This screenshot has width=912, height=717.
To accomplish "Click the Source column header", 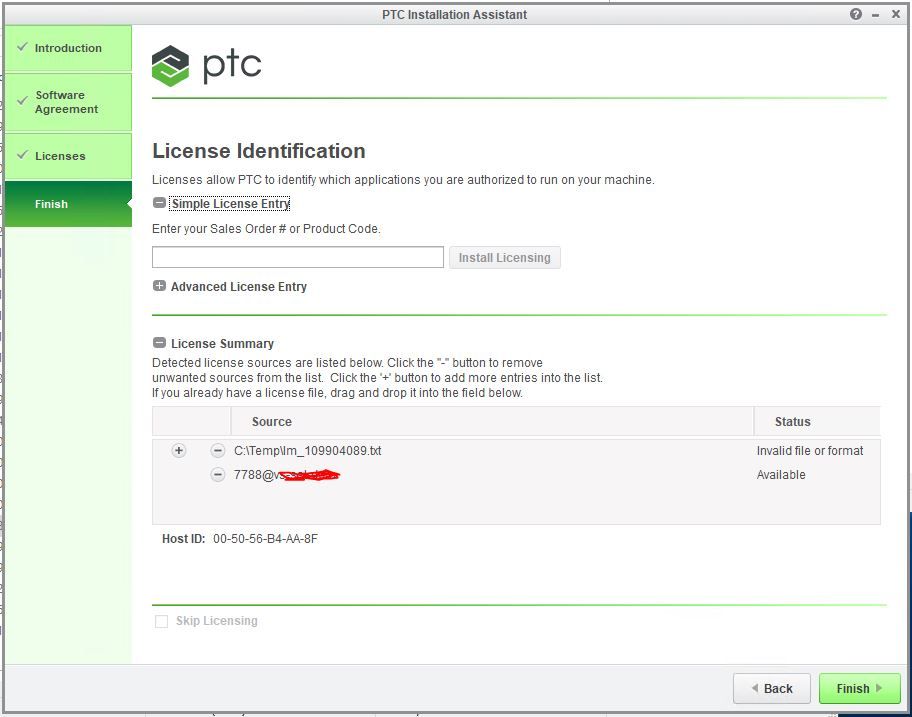I will click(492, 422).
